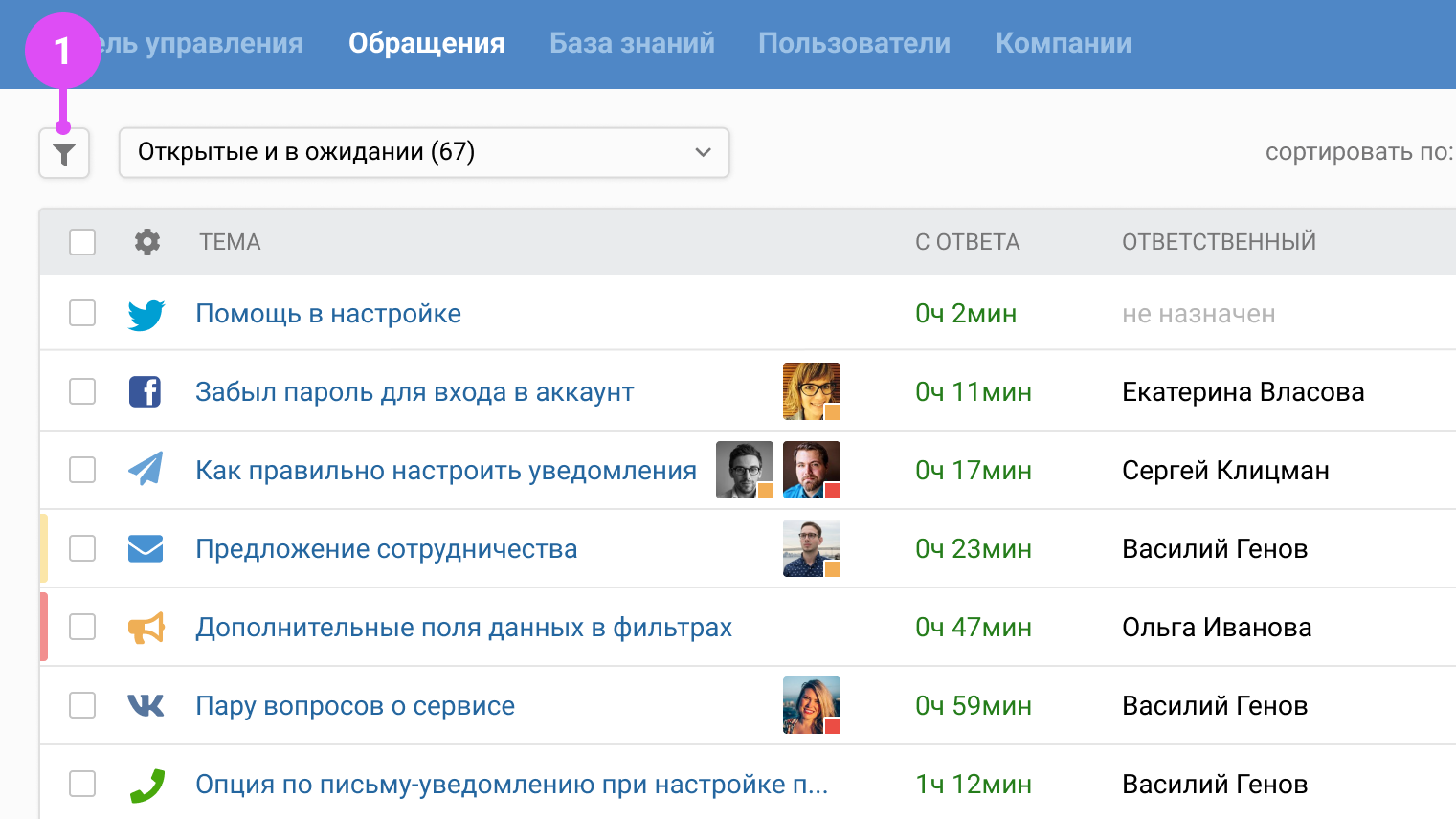This screenshot has width=1456, height=819.
Task: Open the 'сортировать по' sorting option
Action: tap(1358, 152)
